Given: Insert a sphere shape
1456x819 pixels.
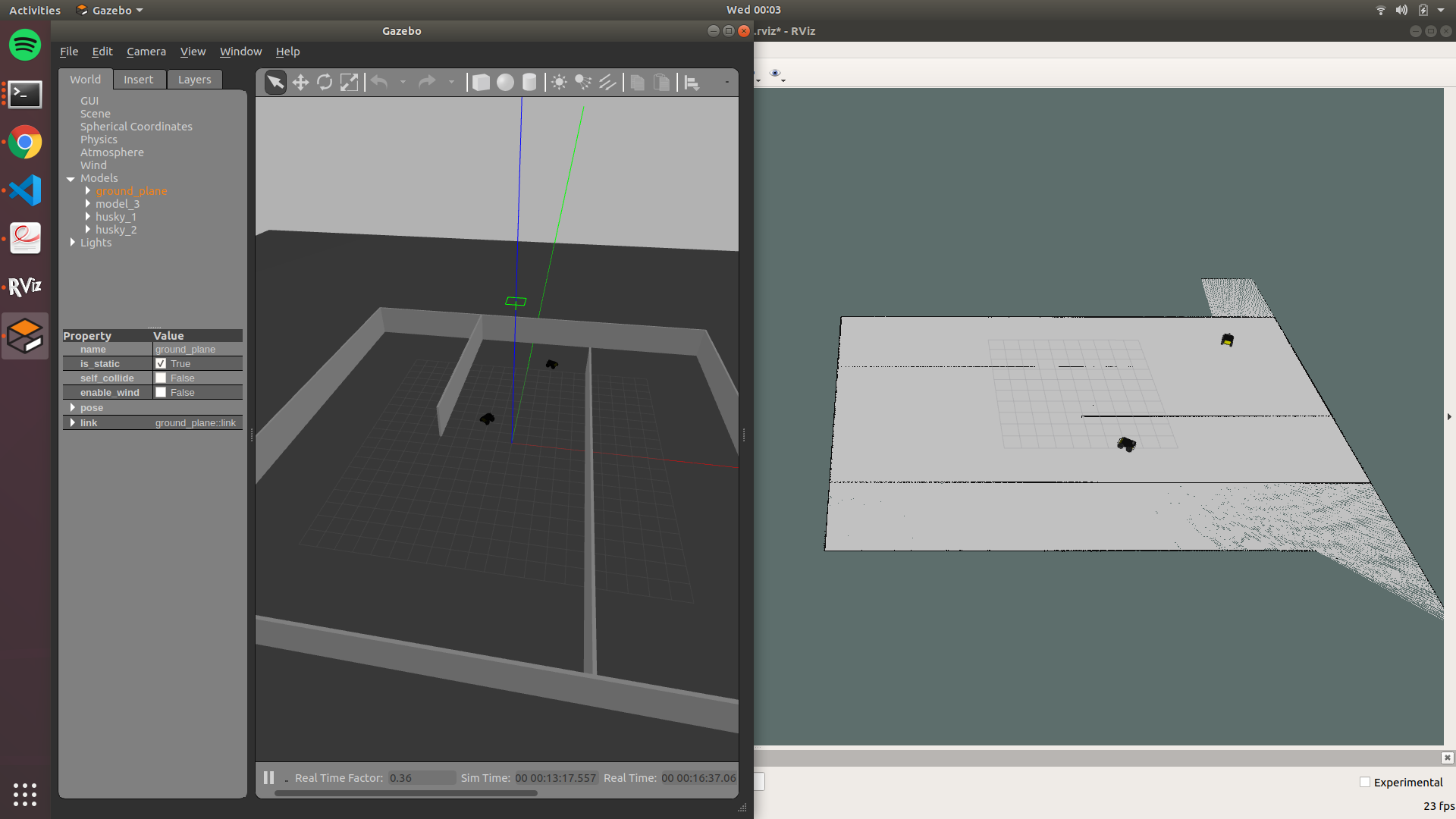Looking at the screenshot, I should point(505,82).
